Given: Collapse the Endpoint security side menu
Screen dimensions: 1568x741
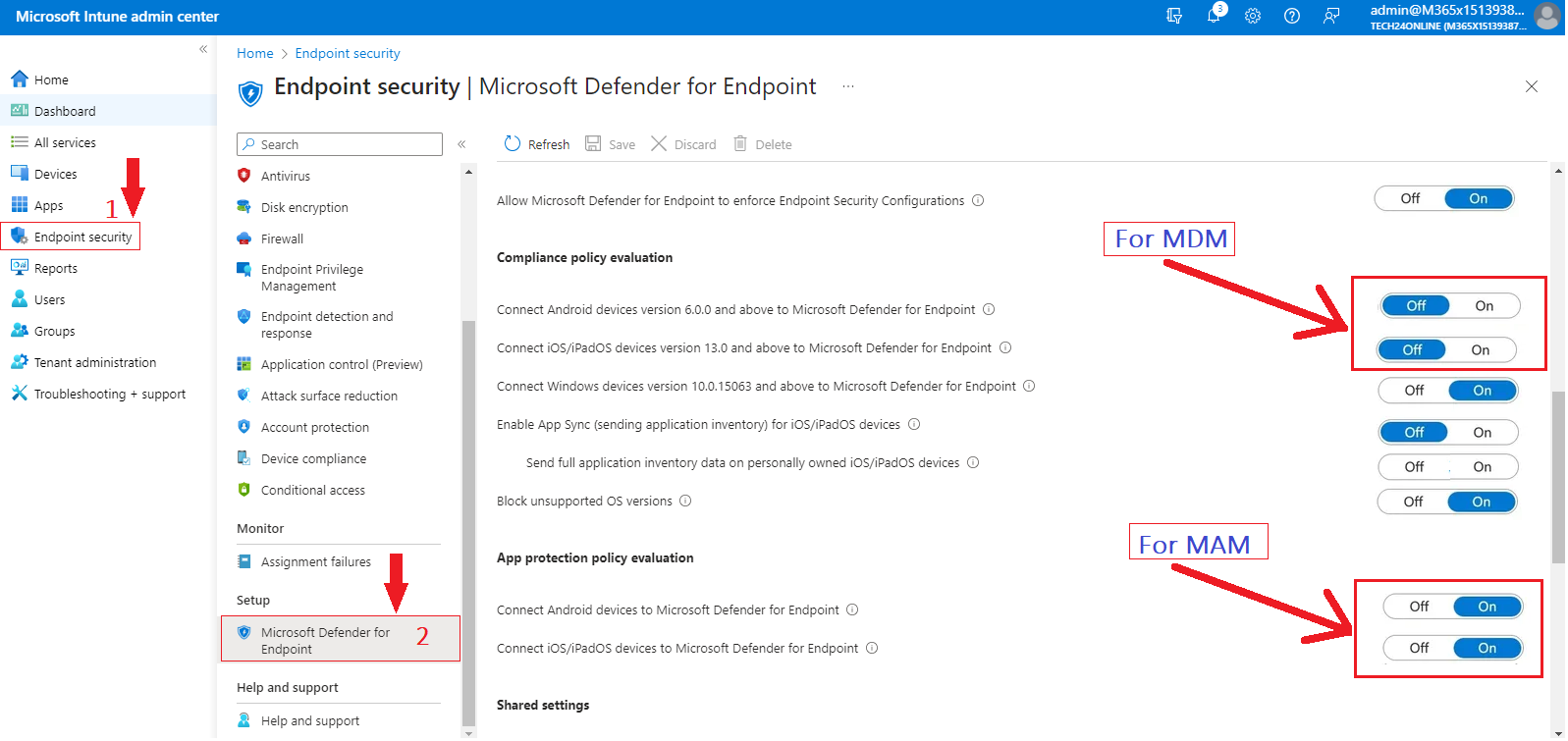Looking at the screenshot, I should [461, 144].
